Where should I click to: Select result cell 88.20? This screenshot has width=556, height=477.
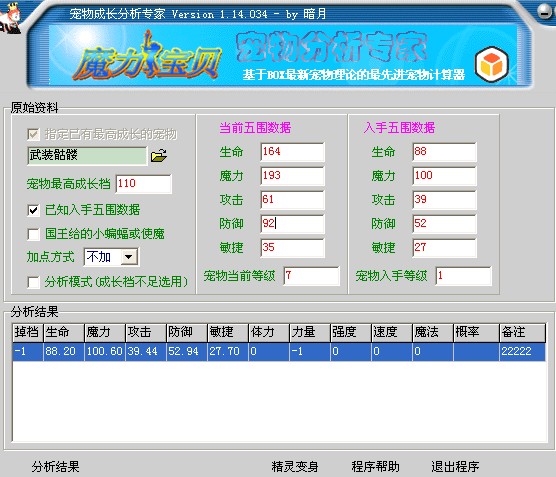point(64,352)
